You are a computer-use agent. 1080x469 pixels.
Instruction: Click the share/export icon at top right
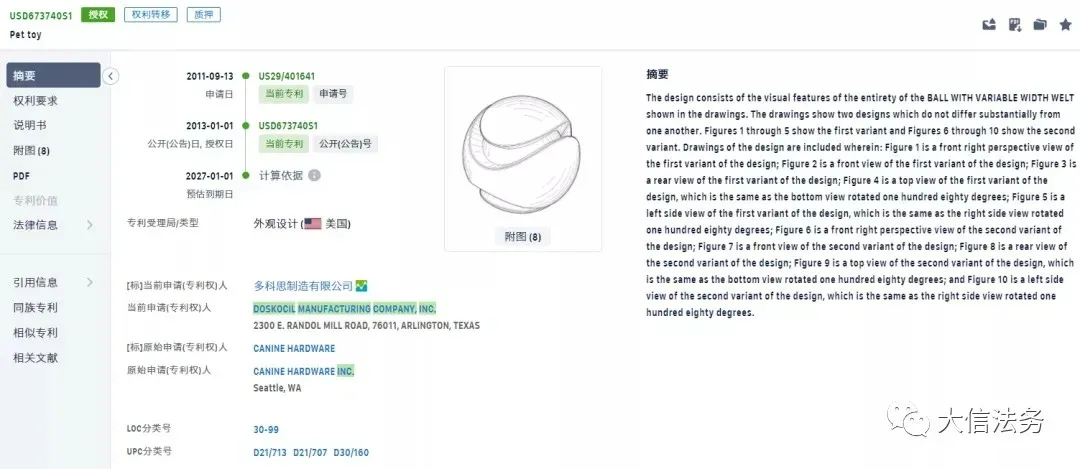pos(989,25)
